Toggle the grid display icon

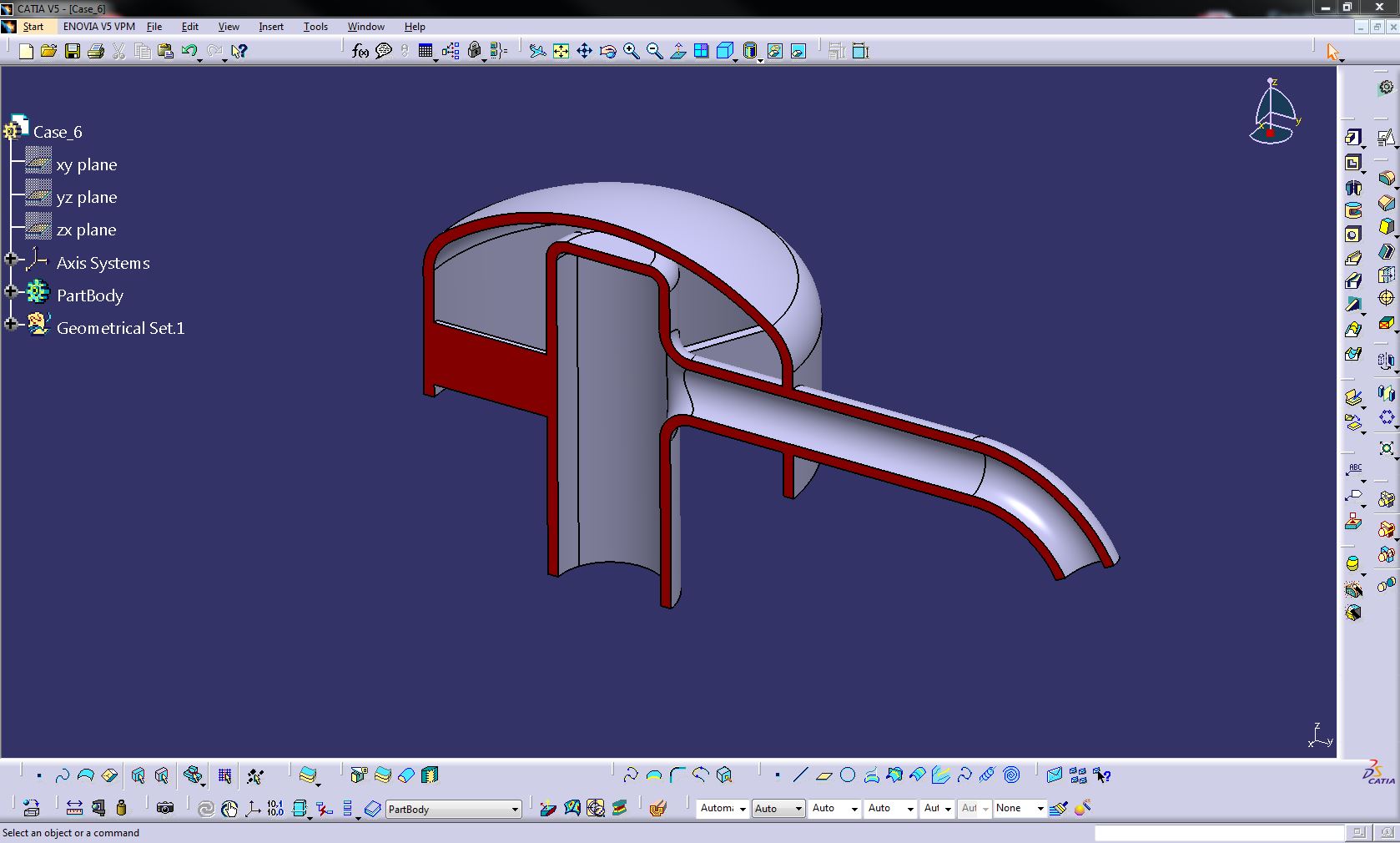coord(224,775)
